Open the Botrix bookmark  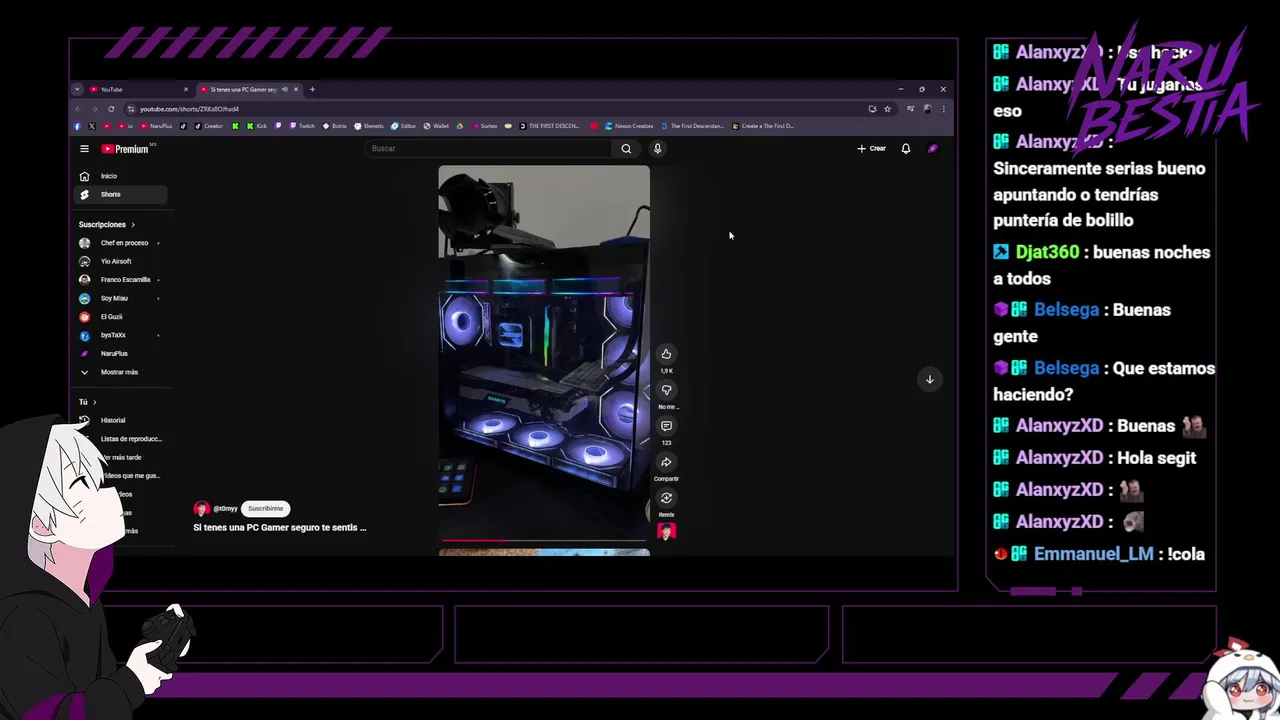point(334,126)
